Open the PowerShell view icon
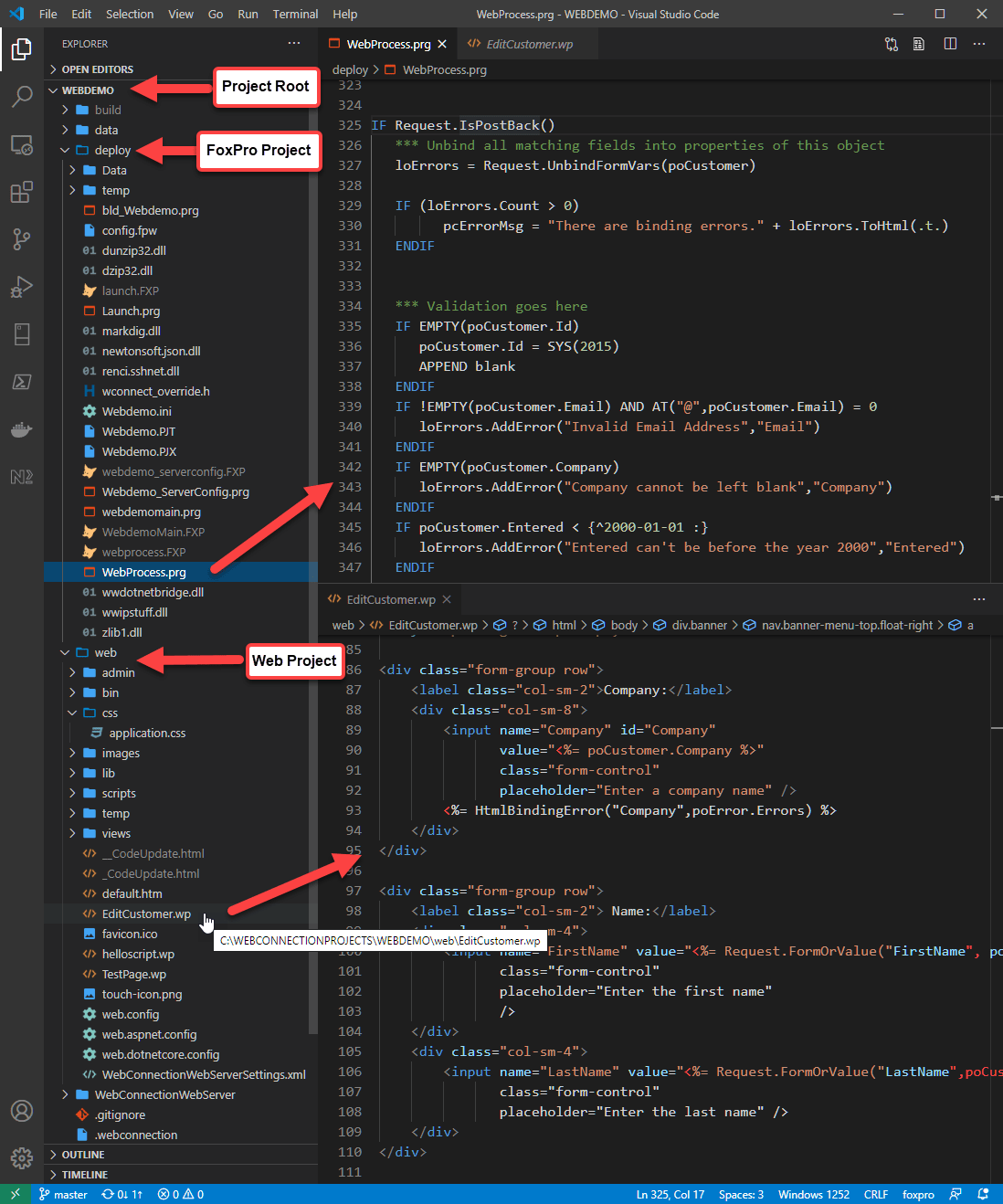 [x=22, y=382]
